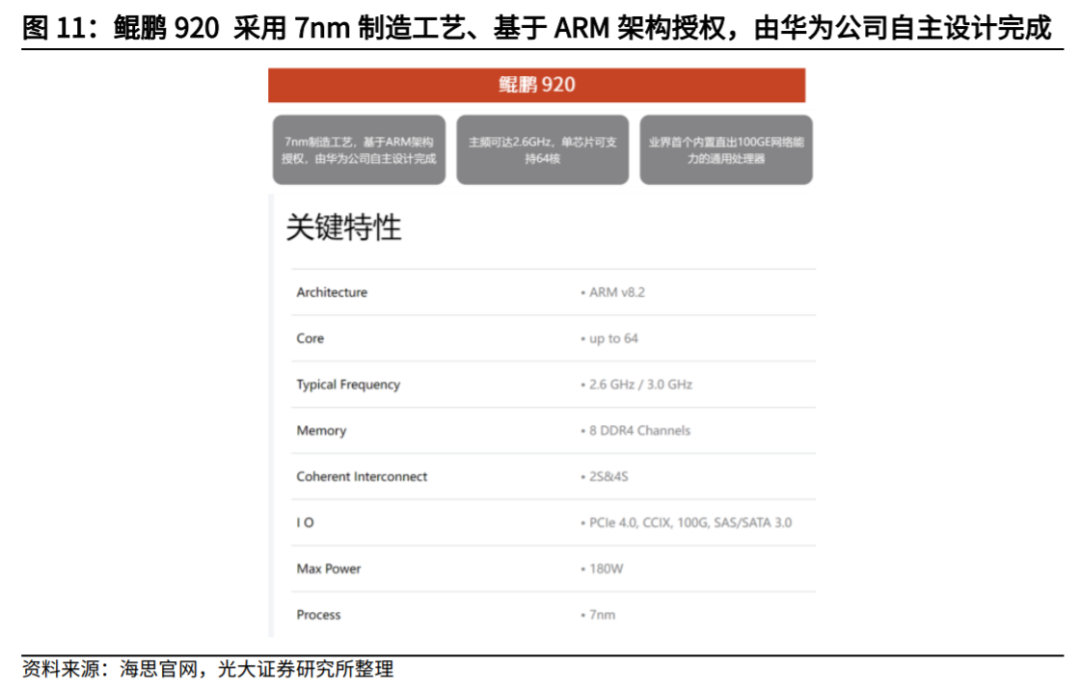
Task: Click the Typical Frequency label
Action: click(x=348, y=384)
